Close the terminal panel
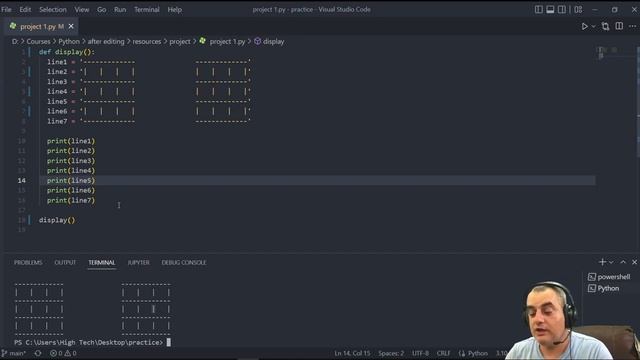 (634, 262)
